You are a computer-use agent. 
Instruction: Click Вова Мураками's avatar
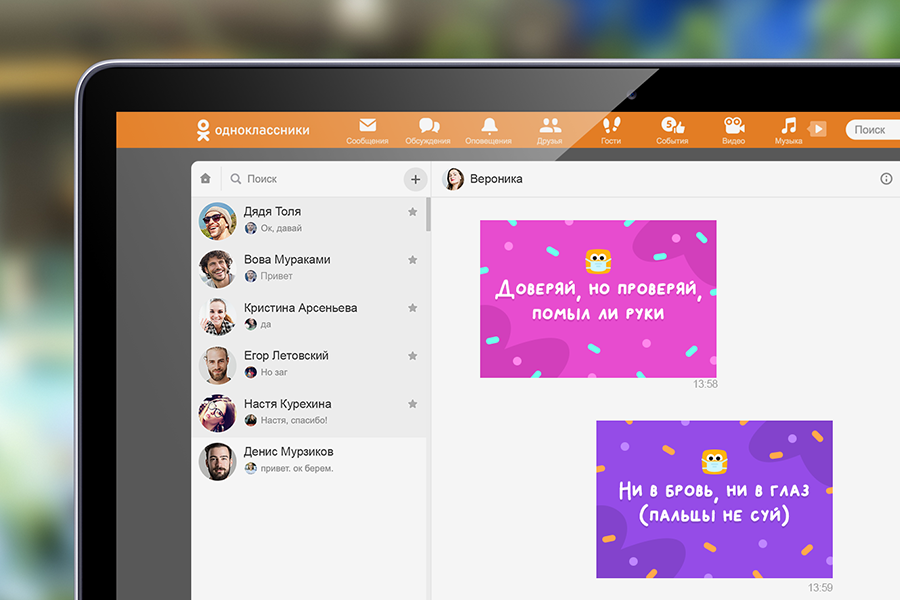coord(218,269)
